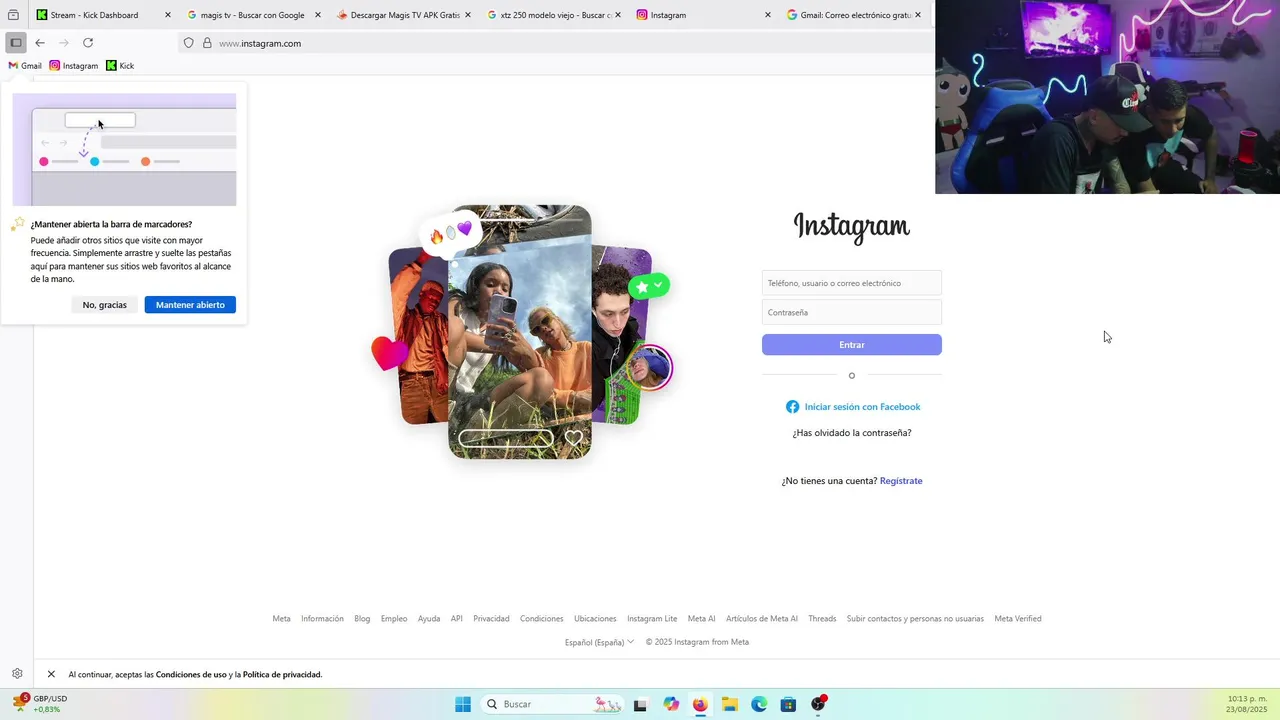
Task: Open Condiciones de uso in notice bar
Action: (191, 675)
